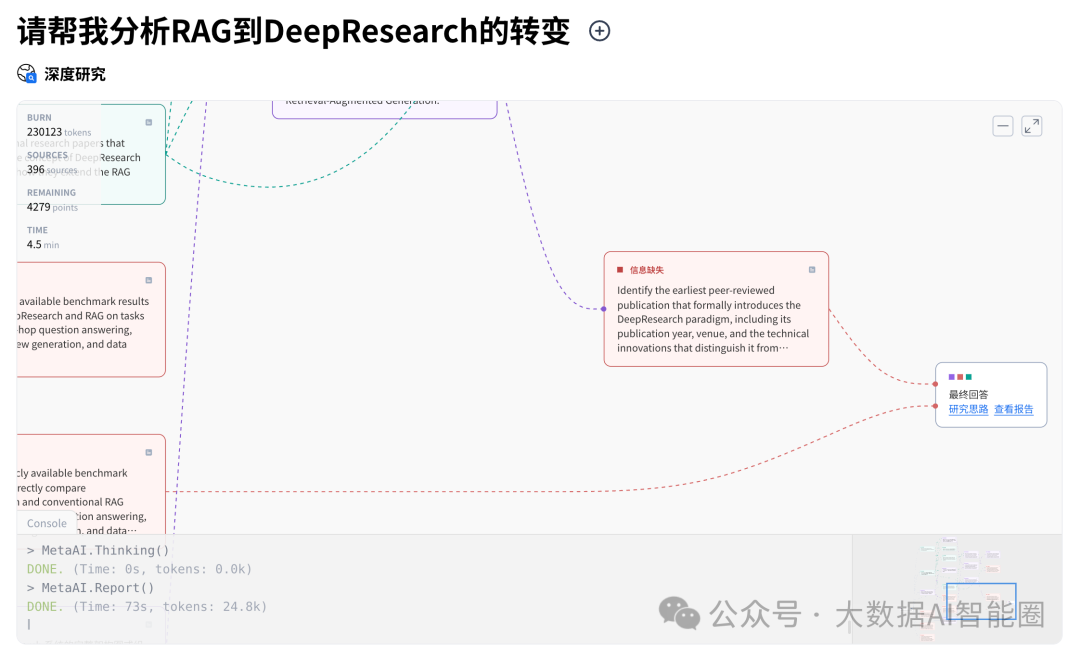Click corner icon on the 'benchmark results' card
1080x658 pixels.
pyautogui.click(x=149, y=280)
